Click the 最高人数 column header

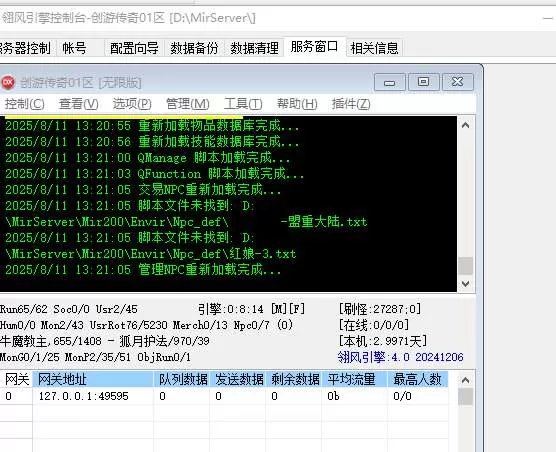(418, 379)
